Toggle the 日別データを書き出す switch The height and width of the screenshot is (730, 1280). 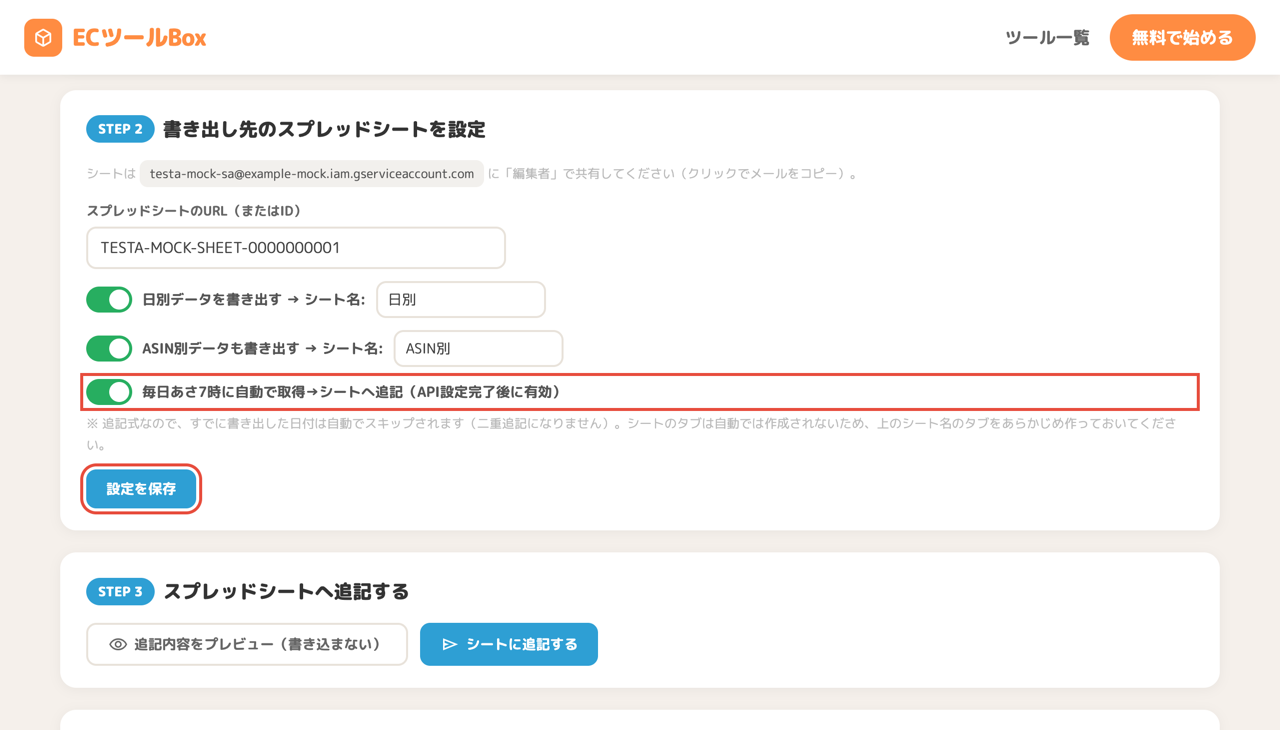click(x=109, y=299)
